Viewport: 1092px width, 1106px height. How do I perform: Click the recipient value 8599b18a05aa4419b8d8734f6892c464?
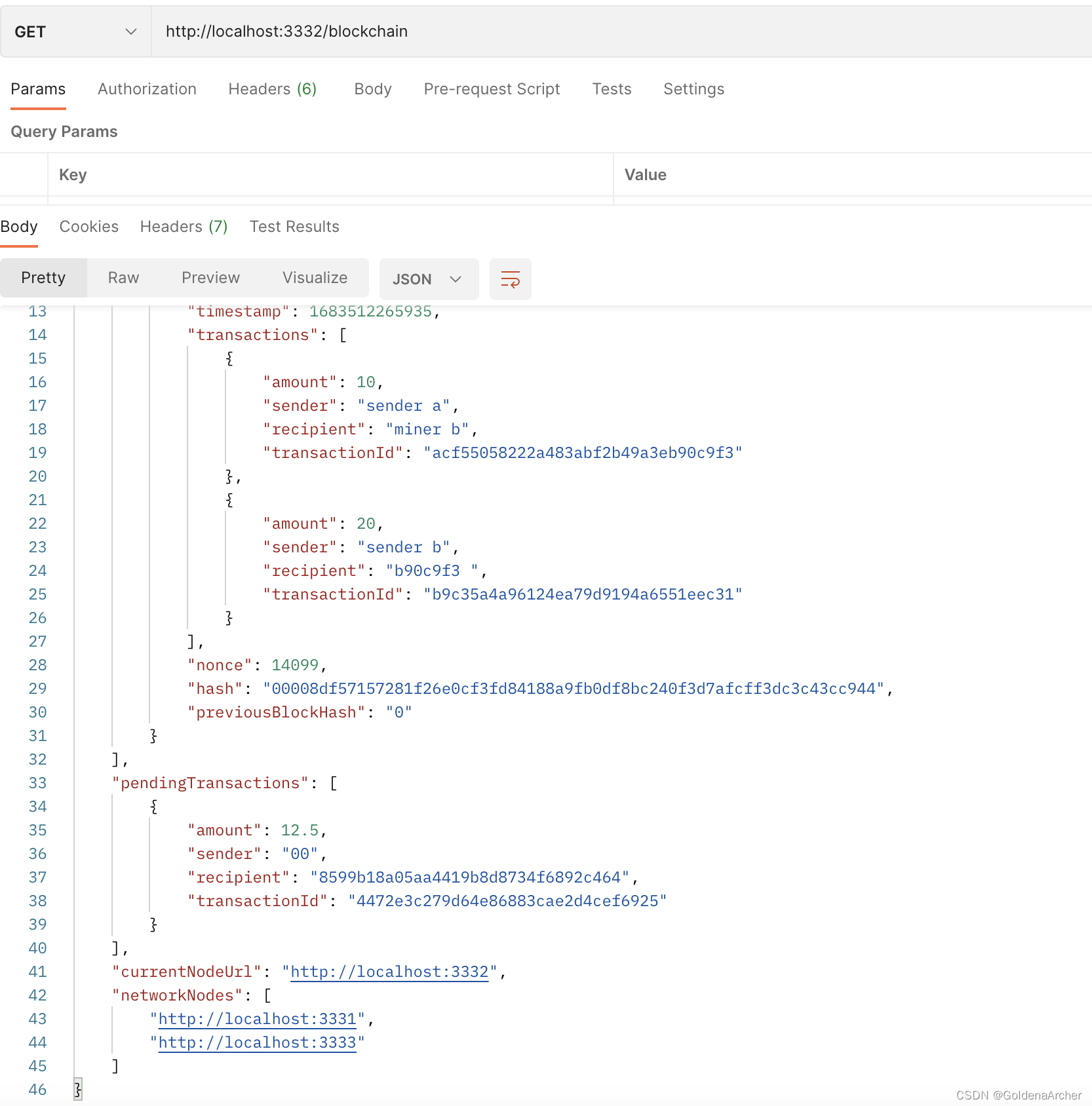tap(469, 877)
